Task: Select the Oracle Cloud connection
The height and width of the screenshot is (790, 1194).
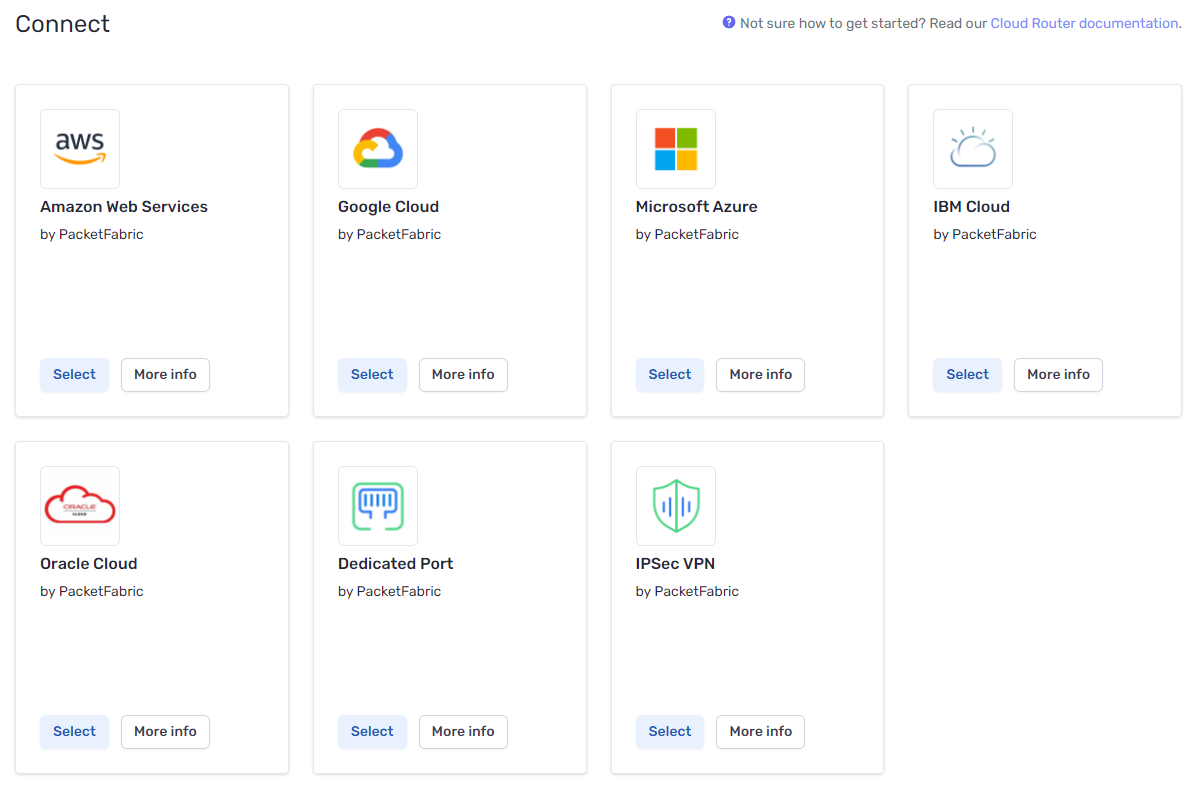Action: click(75, 732)
